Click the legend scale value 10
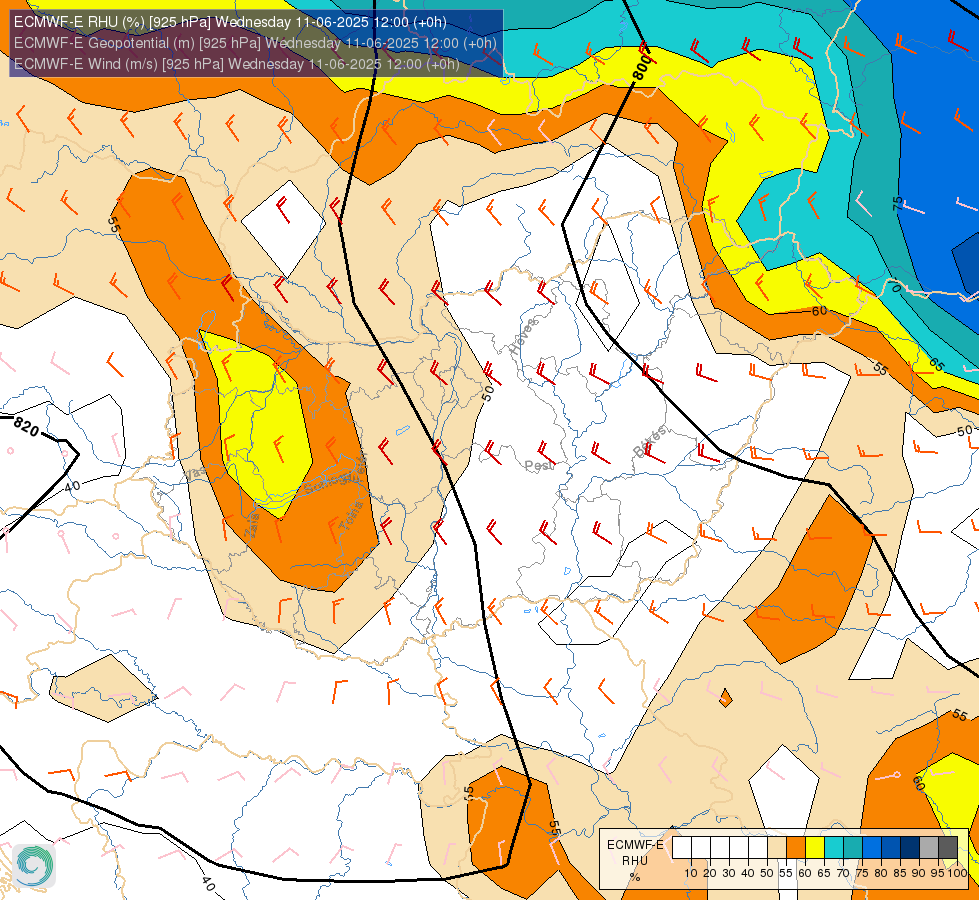The height and width of the screenshot is (900, 979). [691, 873]
